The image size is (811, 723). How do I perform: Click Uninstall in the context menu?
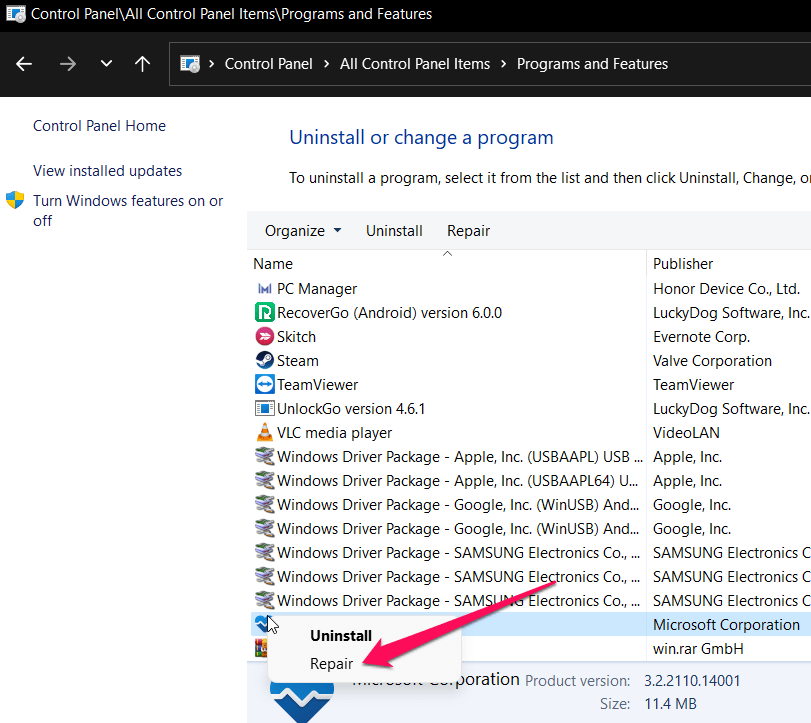[341, 636]
